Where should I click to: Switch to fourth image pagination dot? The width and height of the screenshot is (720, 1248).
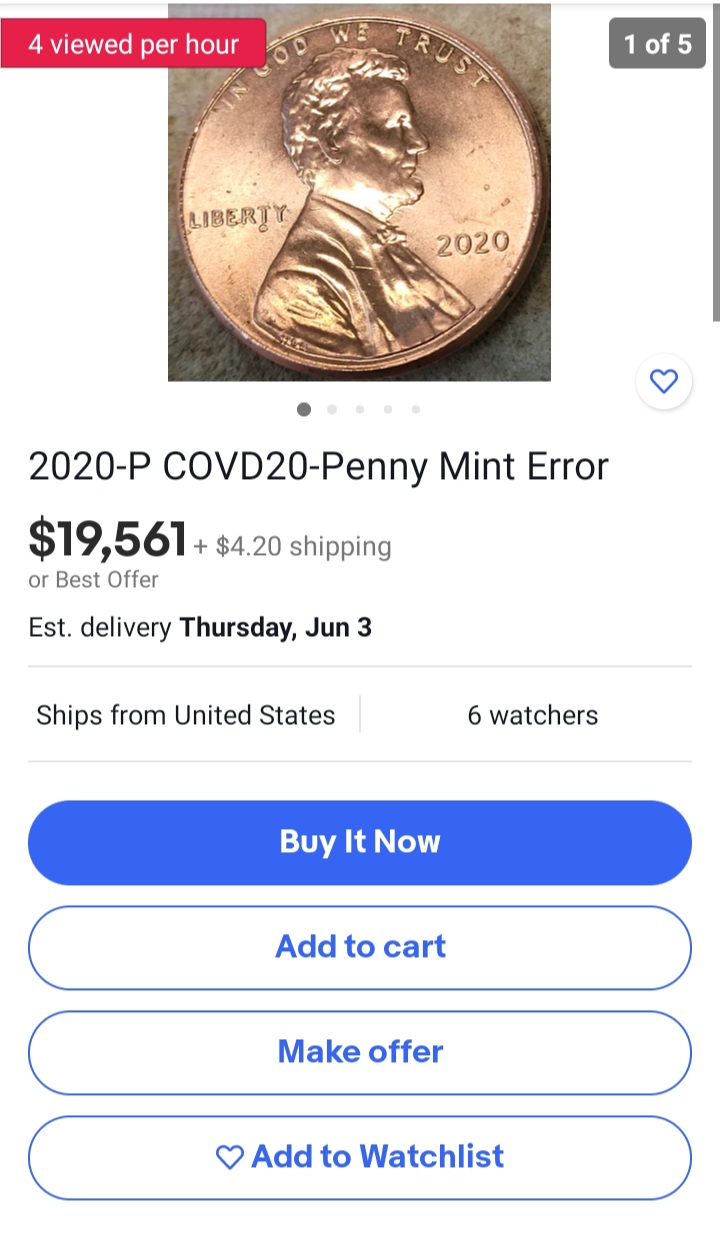coord(388,409)
